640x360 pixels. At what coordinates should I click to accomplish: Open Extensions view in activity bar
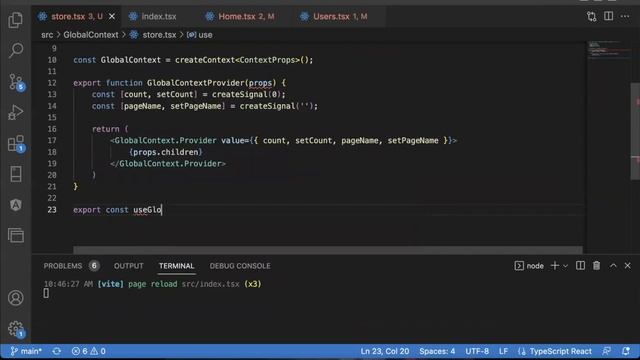click(16, 144)
